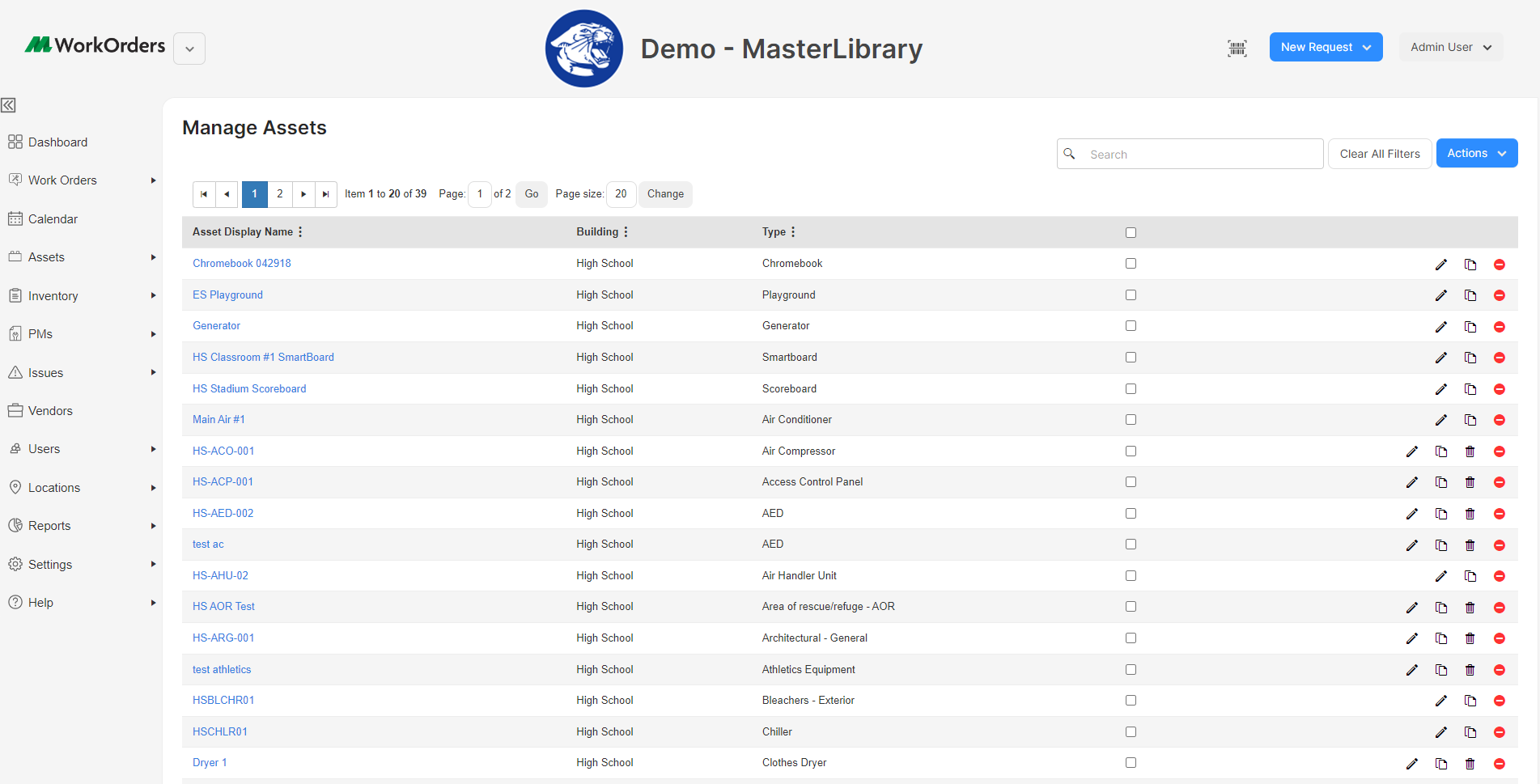Image resolution: width=1540 pixels, height=784 pixels.
Task: Open Calendar from the sidebar
Action: point(53,219)
